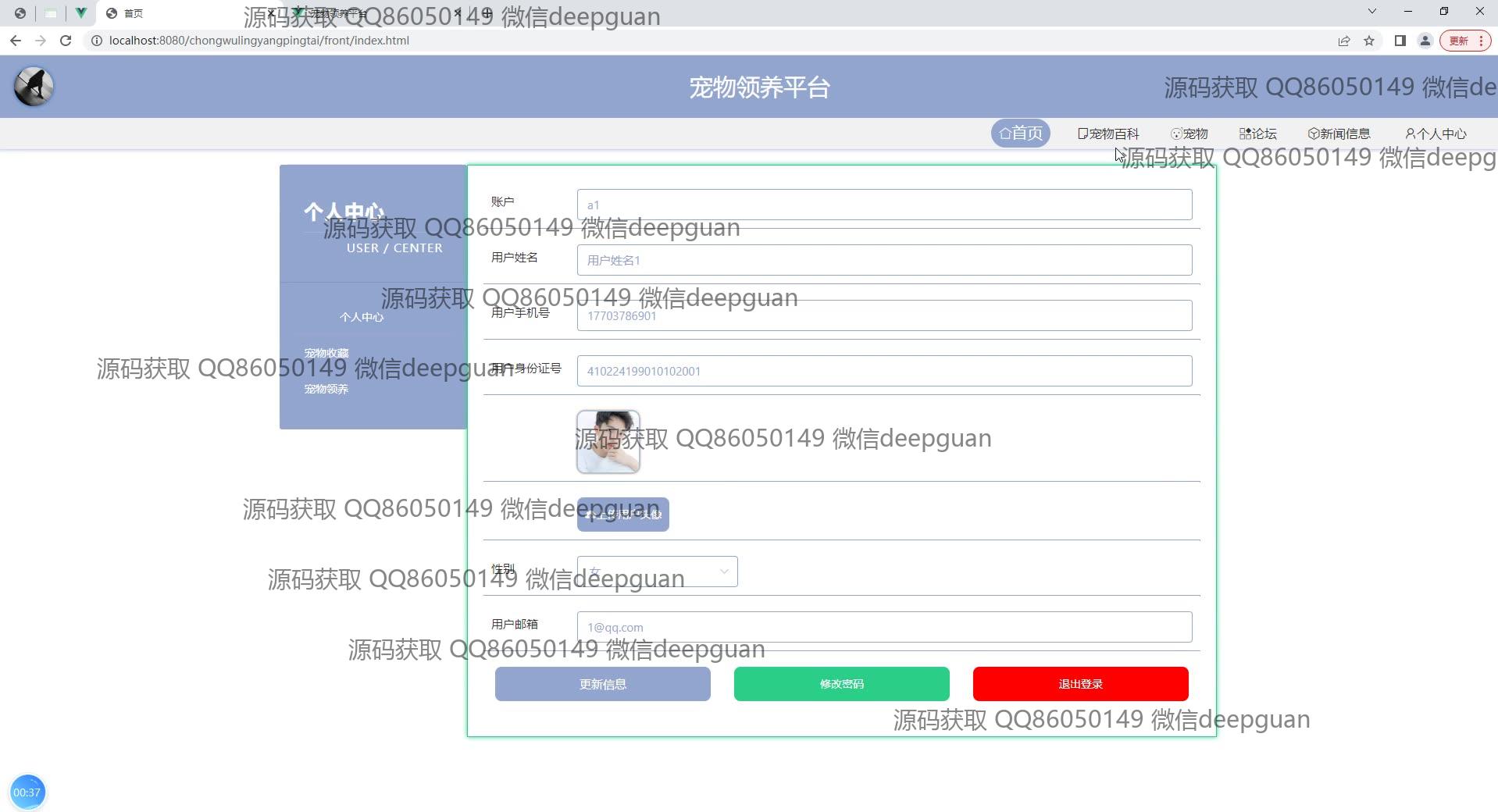Open the tab search chevron in title bar
This screenshot has height=812, width=1498.
[1371, 12]
